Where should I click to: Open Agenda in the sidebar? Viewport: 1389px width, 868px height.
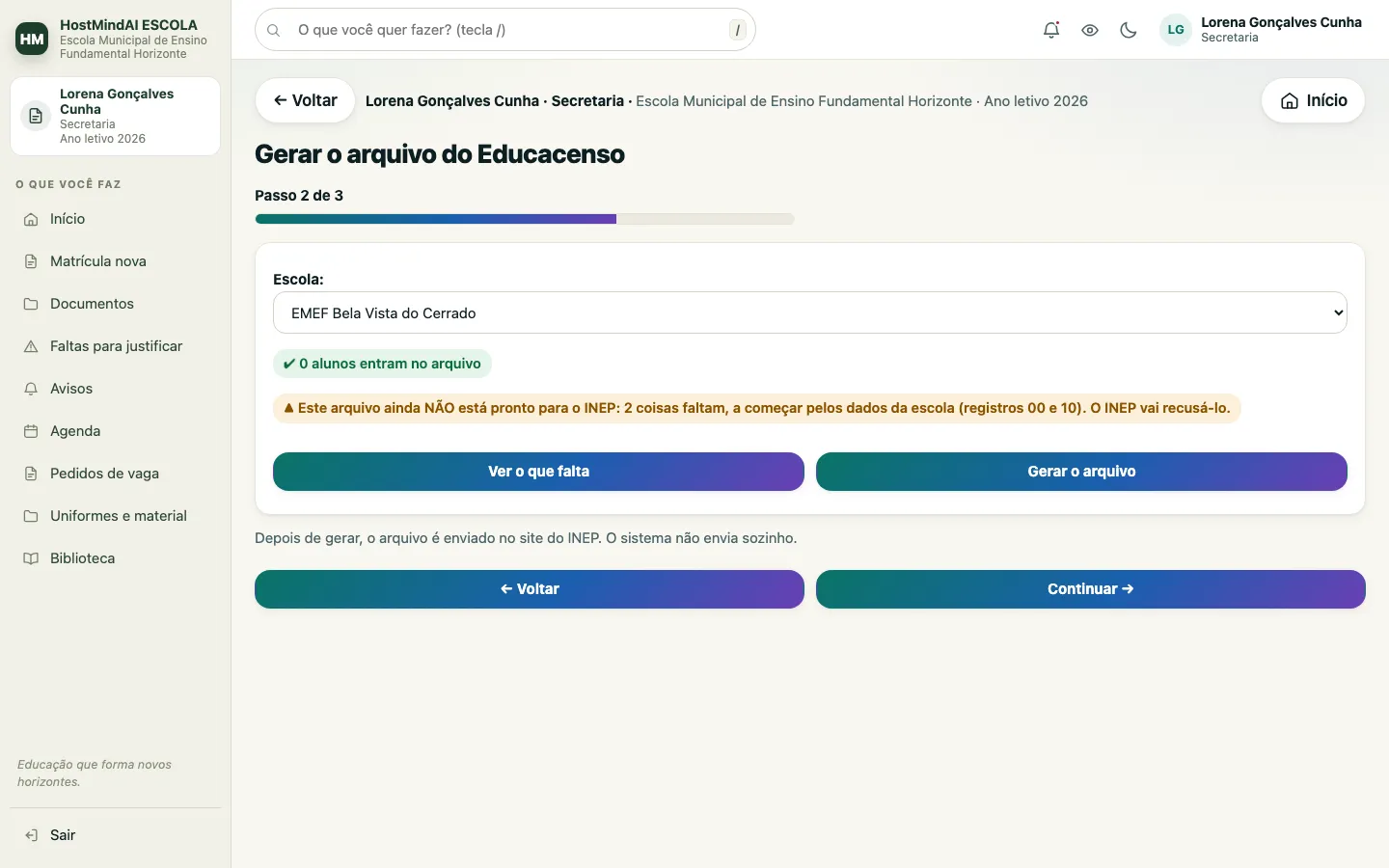[116, 431]
